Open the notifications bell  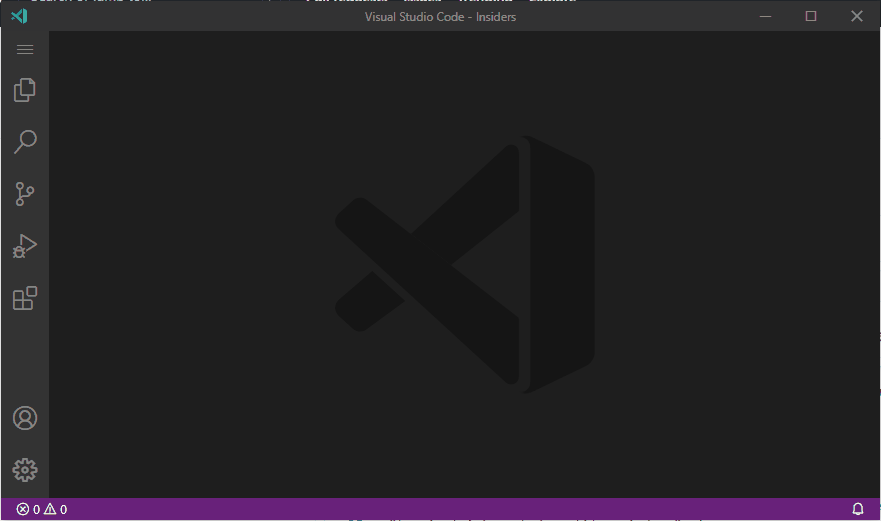857,509
